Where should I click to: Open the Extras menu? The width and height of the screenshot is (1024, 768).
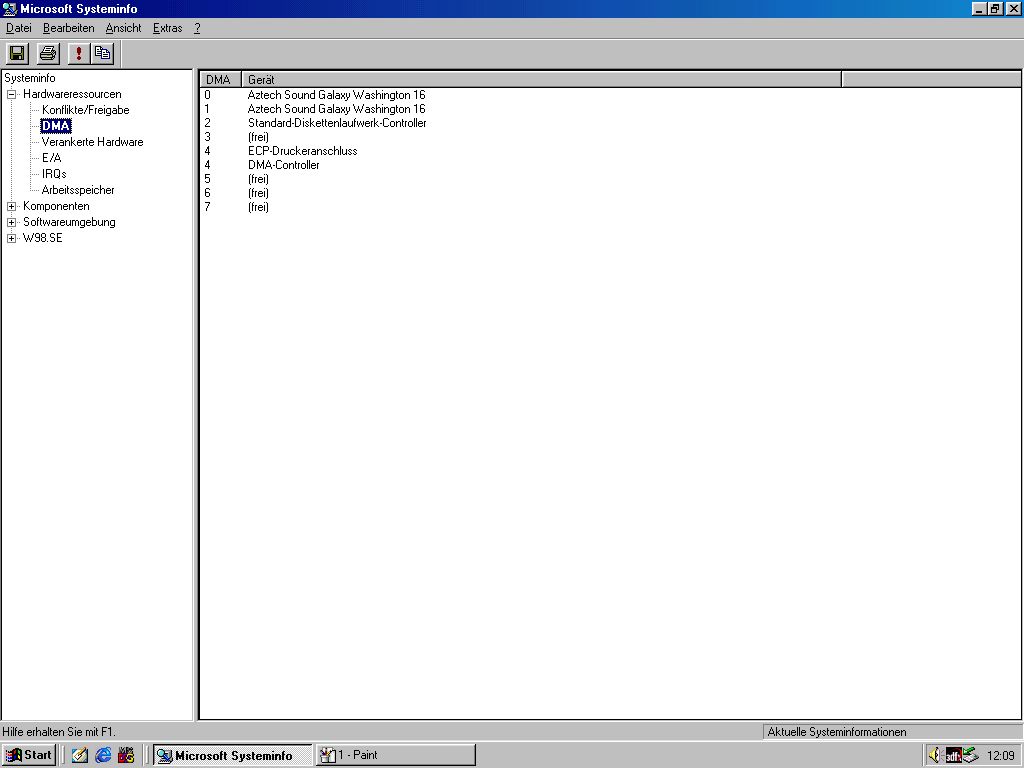pyautogui.click(x=167, y=28)
